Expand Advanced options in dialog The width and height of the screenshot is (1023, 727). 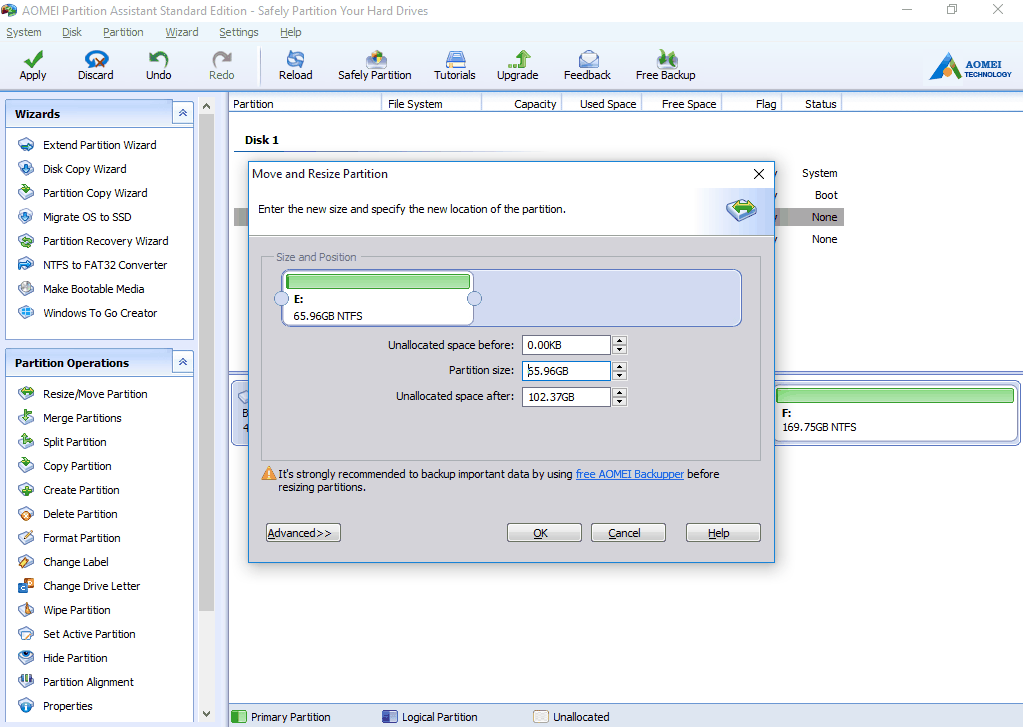click(303, 533)
